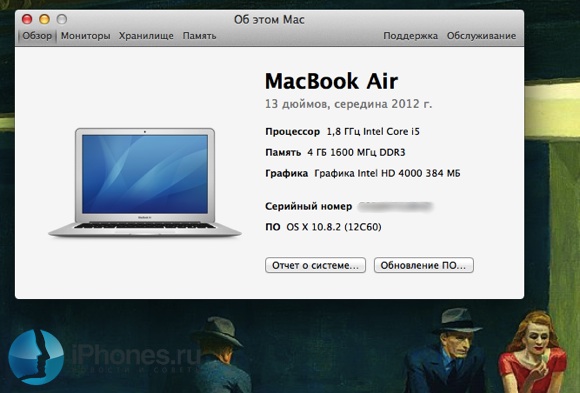Viewport: 580px width, 393px height.
Task: Click the Серийный номер label
Action: (308, 206)
